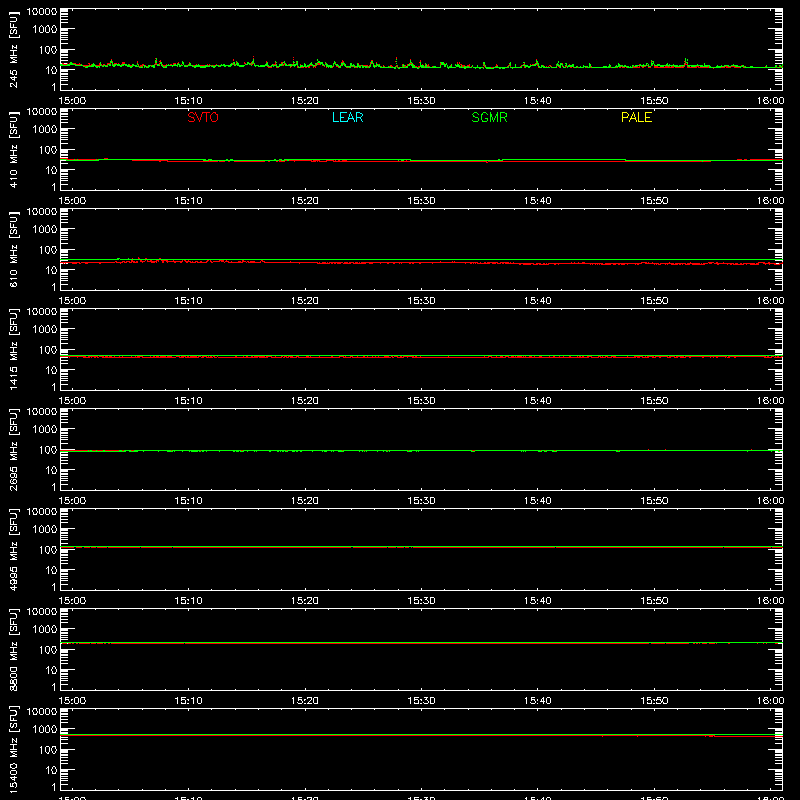Viewport: 800px width, 800px height.
Task: Click 15:40 tick label under 8800 MHz plot
Action: click(x=537, y=701)
